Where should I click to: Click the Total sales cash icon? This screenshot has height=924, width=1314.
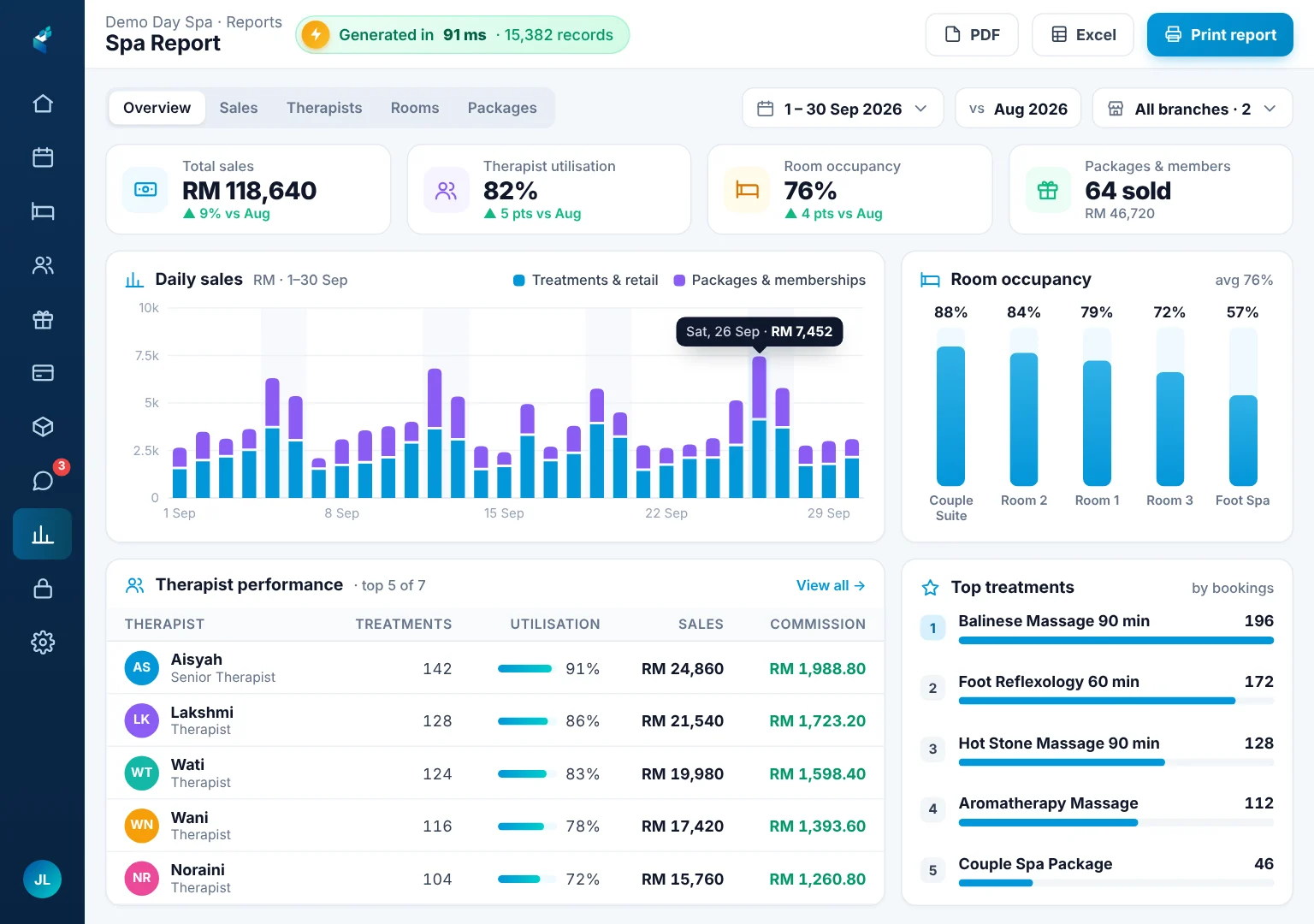[x=145, y=190]
